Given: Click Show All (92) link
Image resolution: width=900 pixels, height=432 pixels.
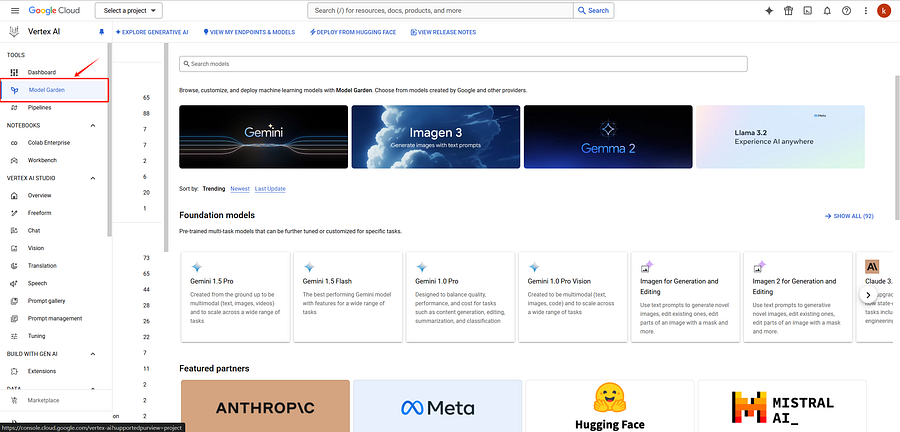Looking at the screenshot, I should [849, 216].
